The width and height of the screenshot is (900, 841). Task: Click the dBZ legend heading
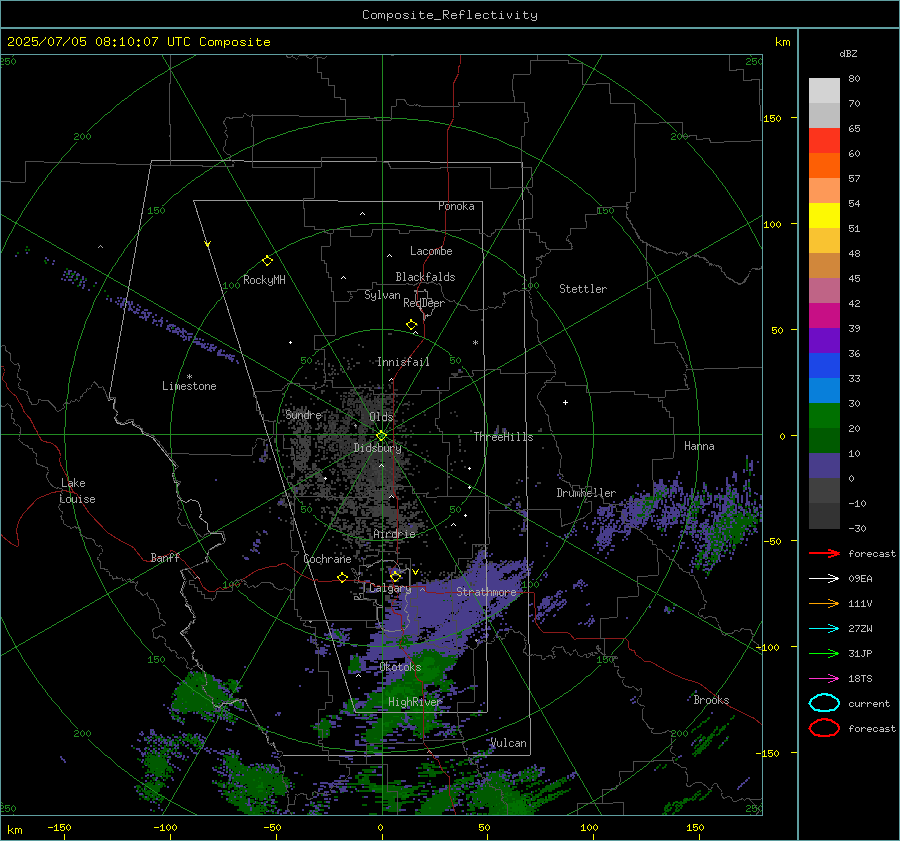[848, 53]
